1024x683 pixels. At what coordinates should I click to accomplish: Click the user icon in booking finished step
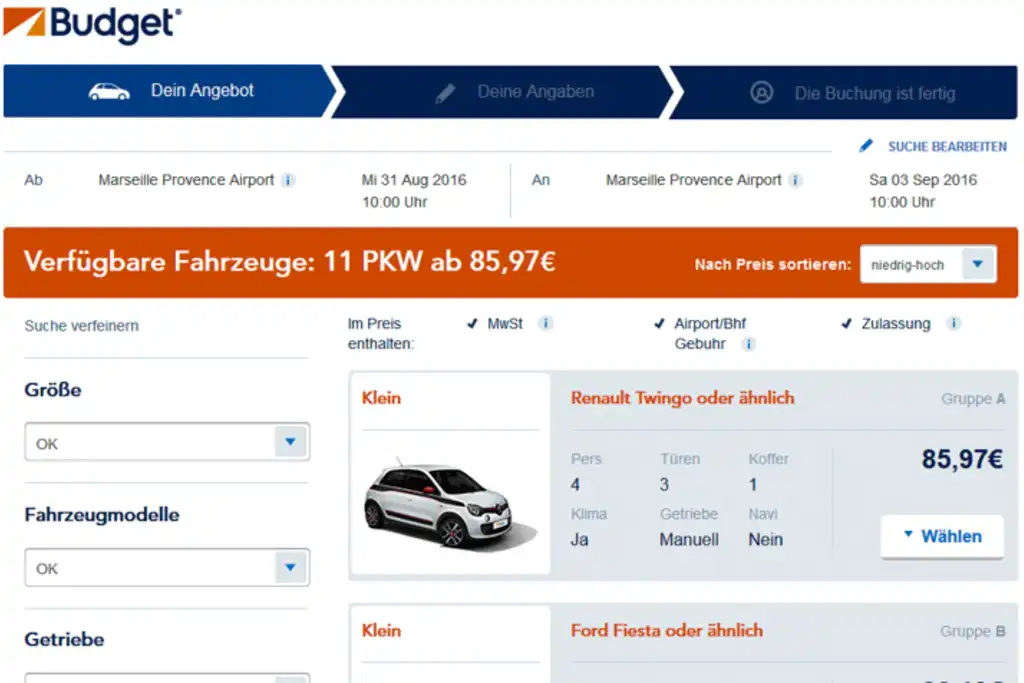tap(761, 93)
